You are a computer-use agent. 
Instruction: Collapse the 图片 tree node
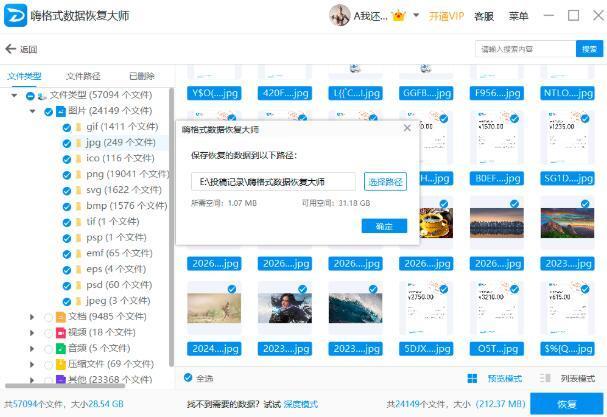pos(33,111)
